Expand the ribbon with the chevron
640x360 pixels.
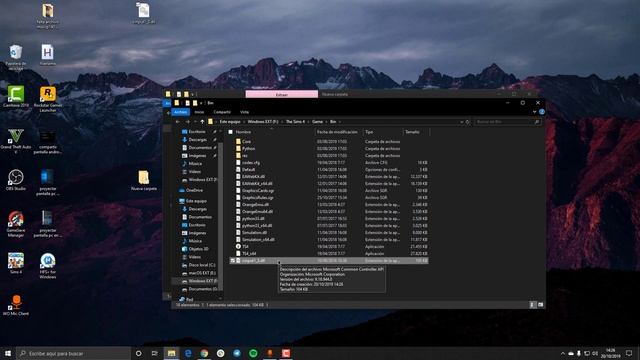tap(534, 112)
